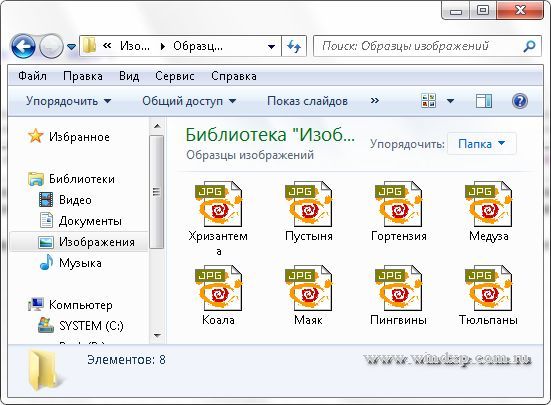Click the refresh button beside address bar
The image size is (551, 405).
pyautogui.click(x=294, y=46)
